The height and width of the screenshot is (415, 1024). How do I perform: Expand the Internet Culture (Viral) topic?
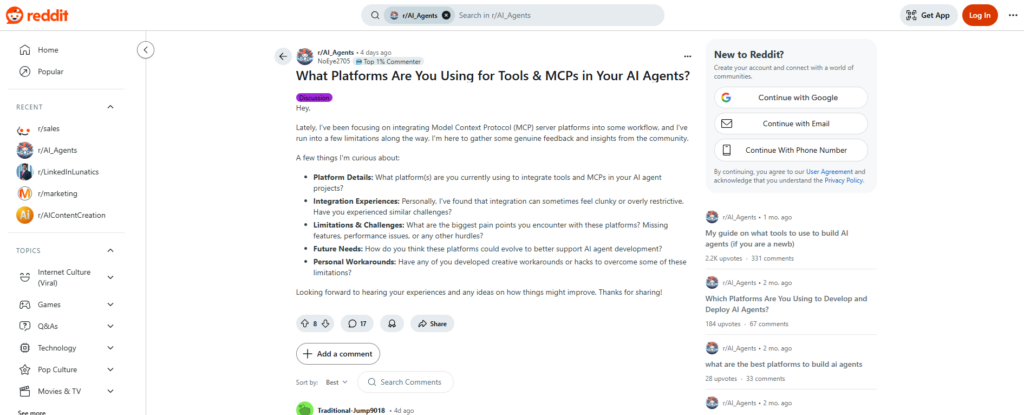click(110, 277)
